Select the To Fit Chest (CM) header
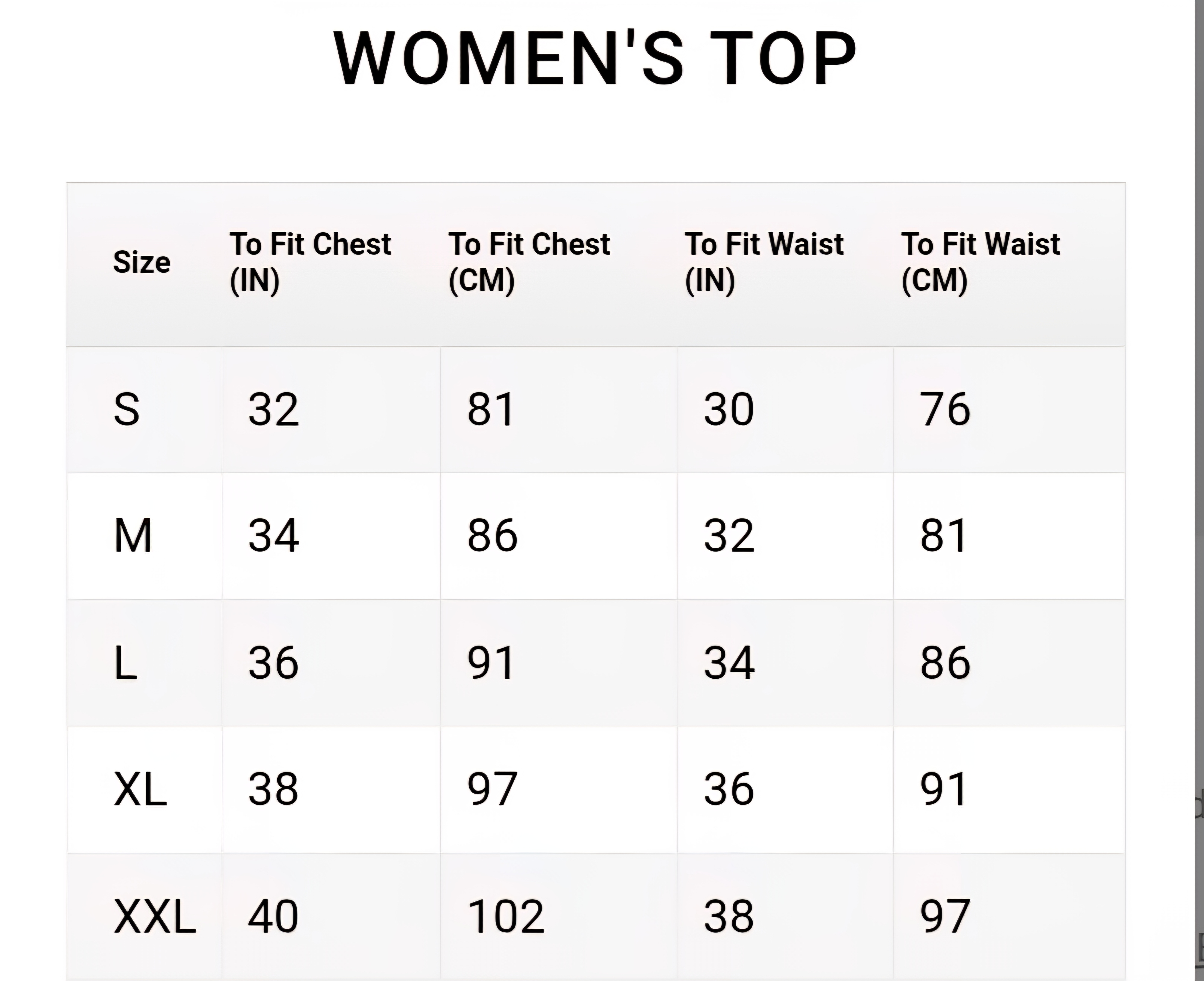 (x=529, y=262)
